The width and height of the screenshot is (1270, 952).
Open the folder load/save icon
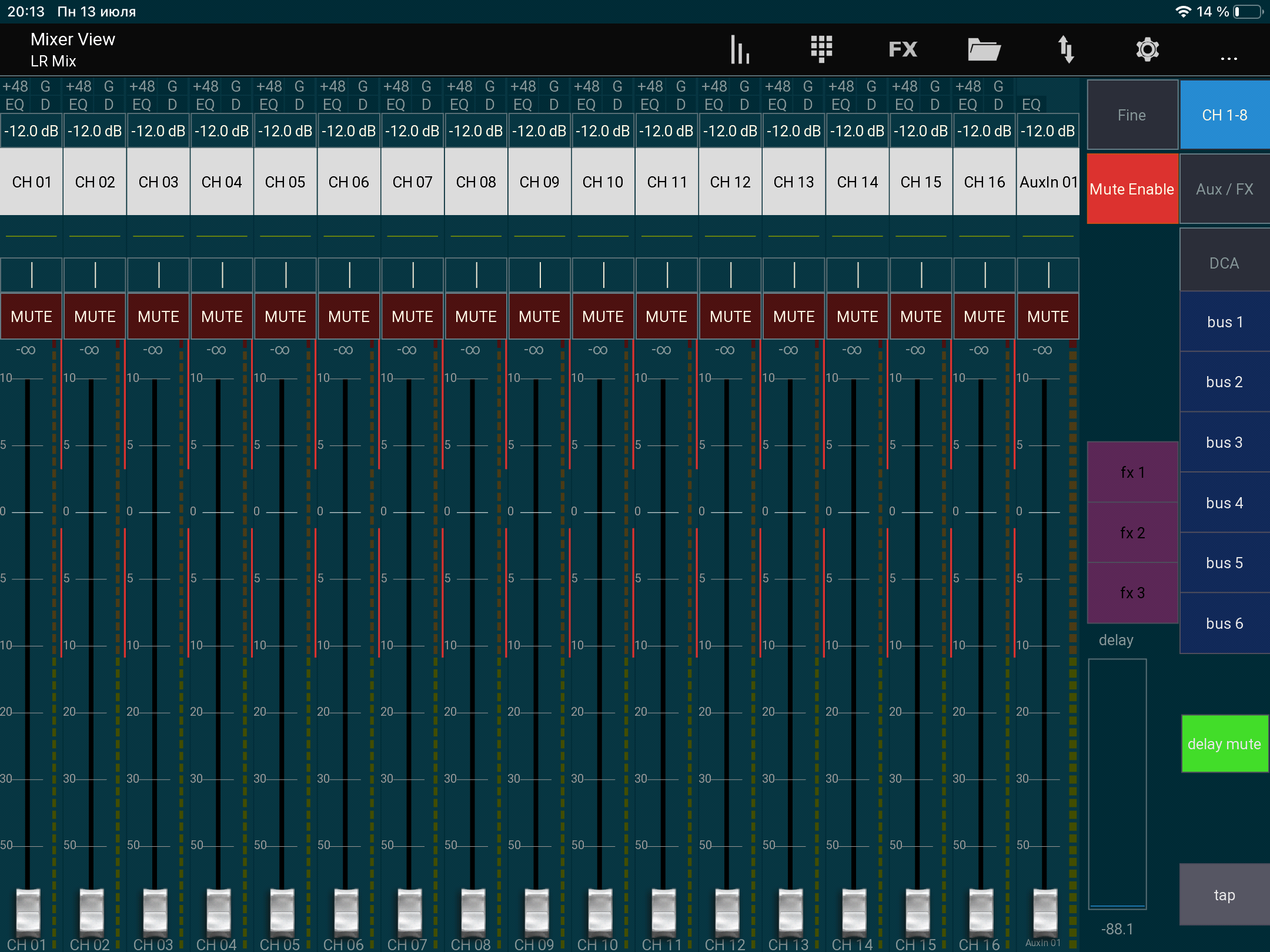click(x=984, y=49)
